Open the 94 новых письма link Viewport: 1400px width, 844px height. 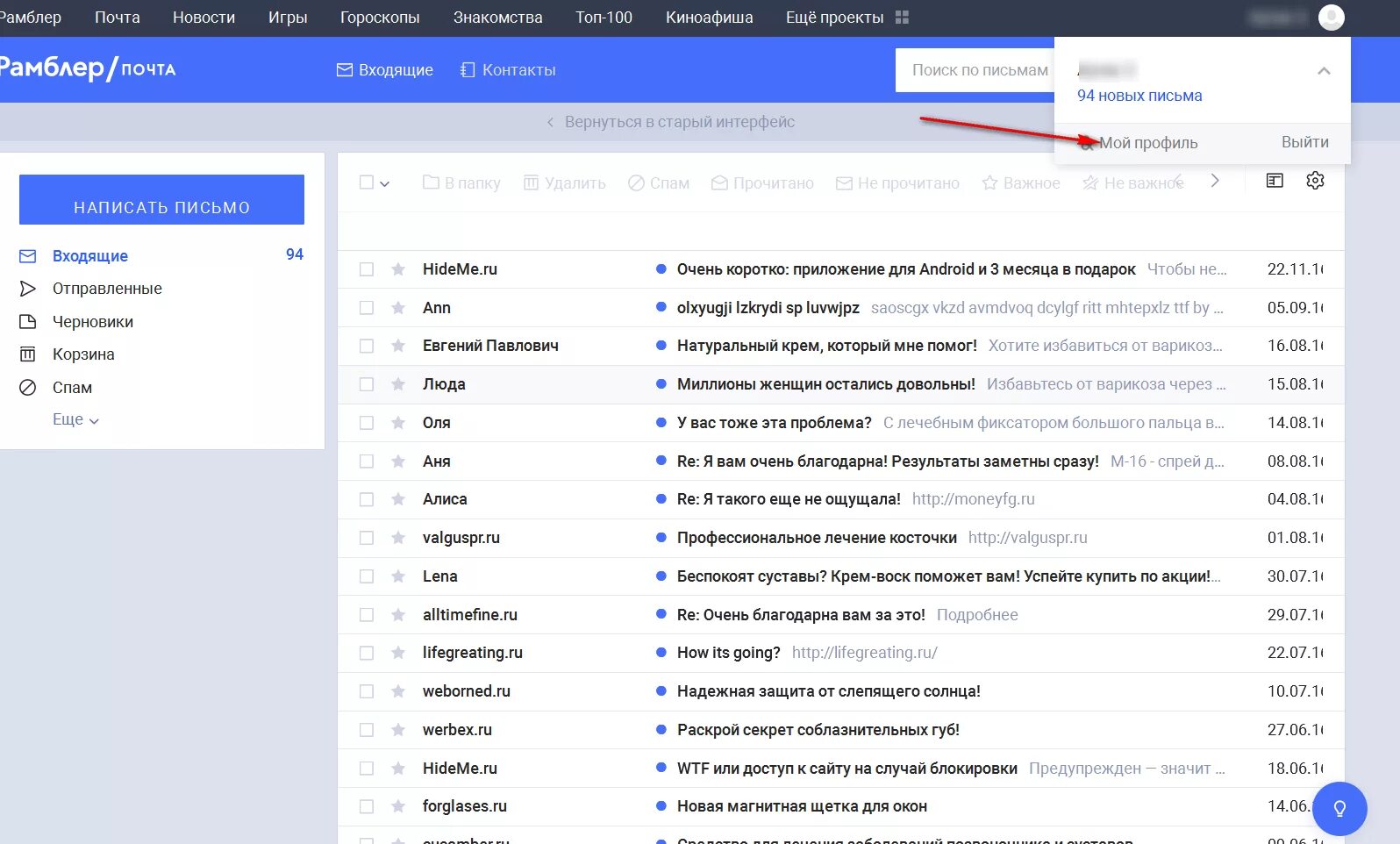[x=1139, y=96]
